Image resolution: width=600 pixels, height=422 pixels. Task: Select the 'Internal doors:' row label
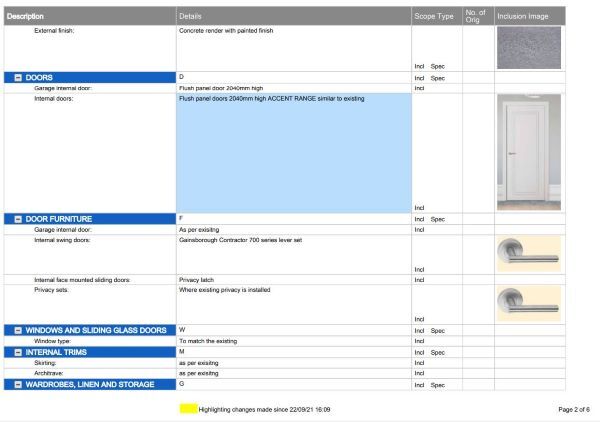[54, 98]
